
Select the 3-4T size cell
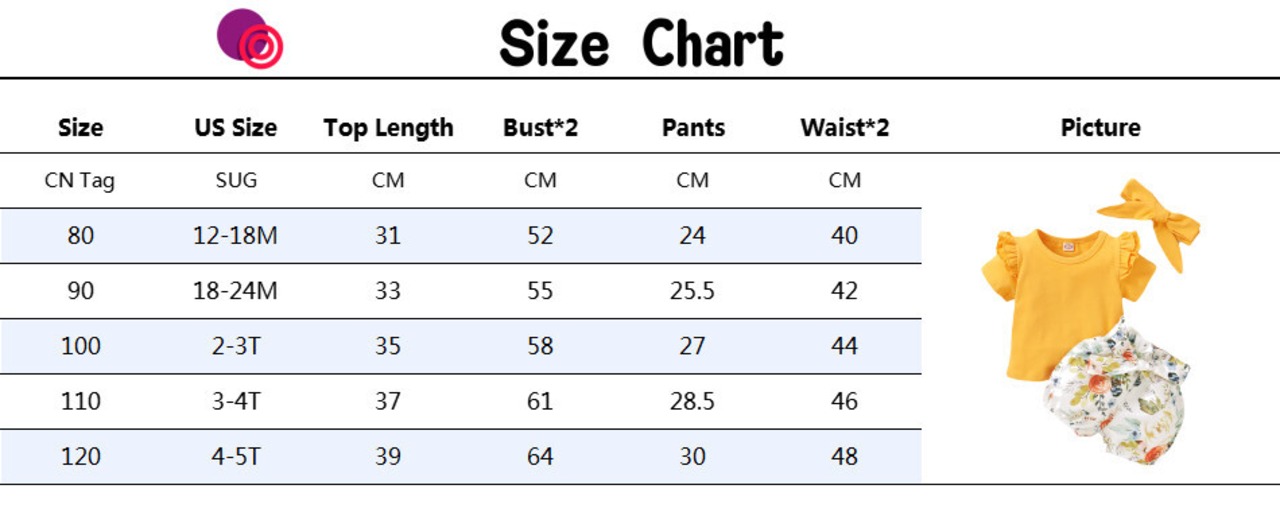(236, 401)
